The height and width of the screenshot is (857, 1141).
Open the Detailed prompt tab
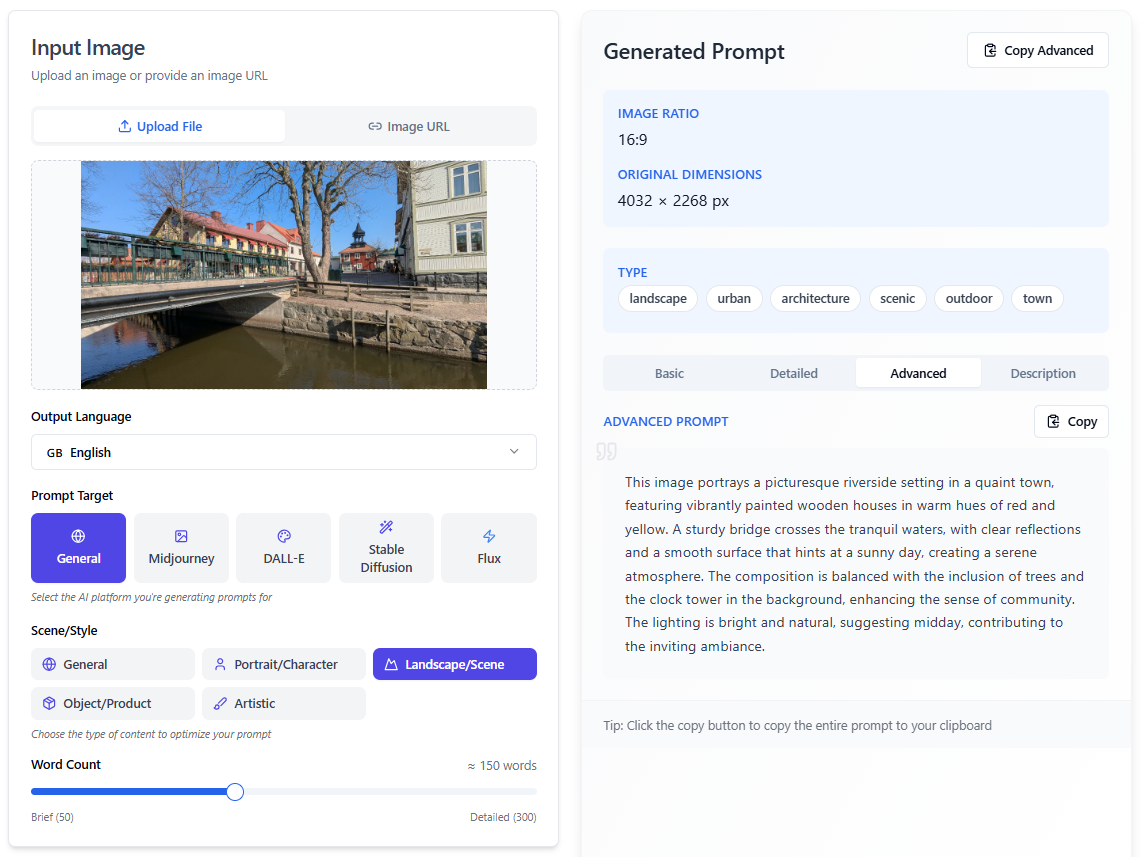(793, 373)
